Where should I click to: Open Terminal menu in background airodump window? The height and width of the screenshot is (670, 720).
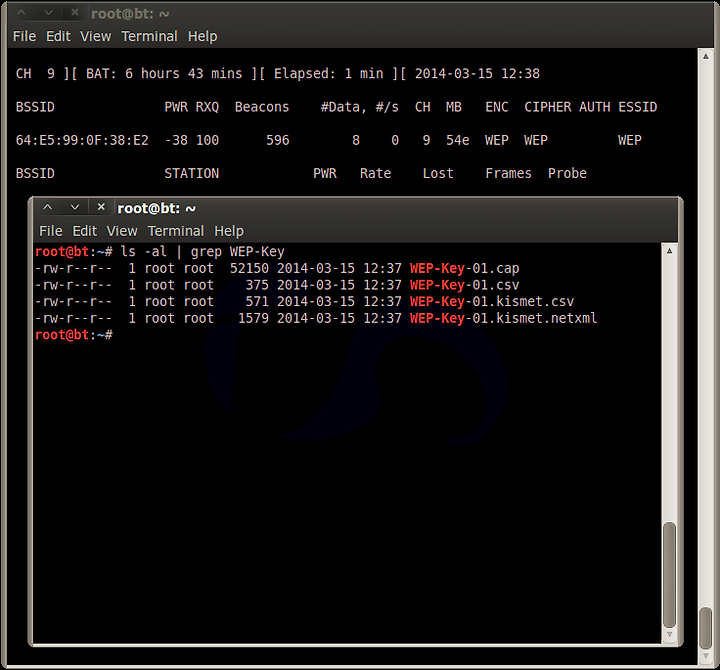point(149,36)
